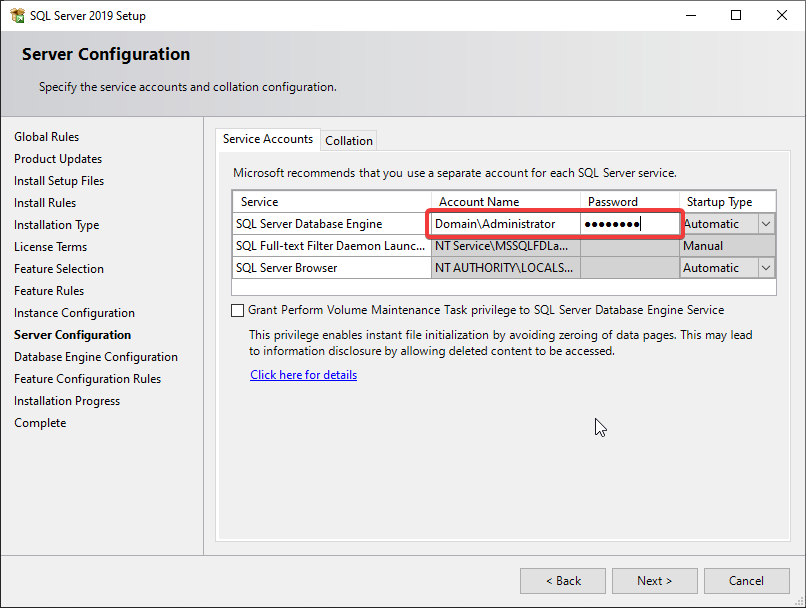Click Instance Configuration step
Viewport: 806px width, 608px height.
tap(74, 313)
